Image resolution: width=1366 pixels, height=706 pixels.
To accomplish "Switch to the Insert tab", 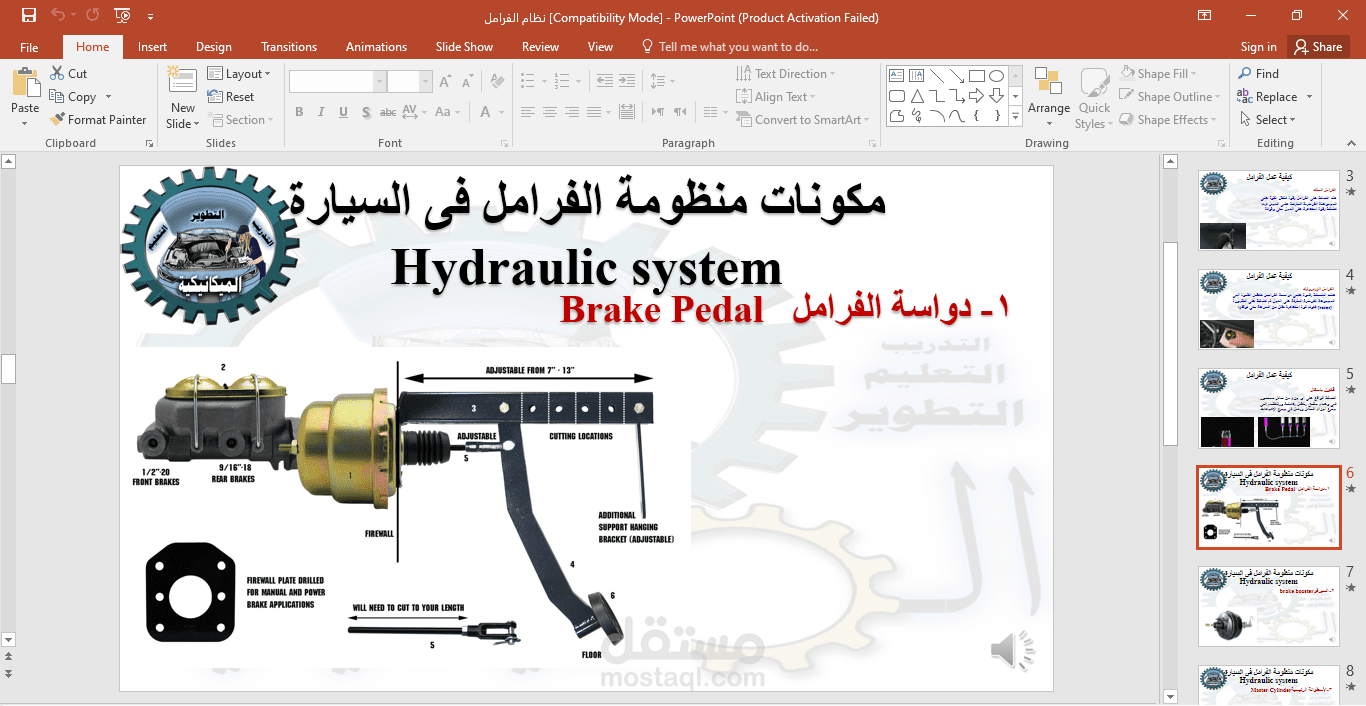I will click(x=152, y=47).
